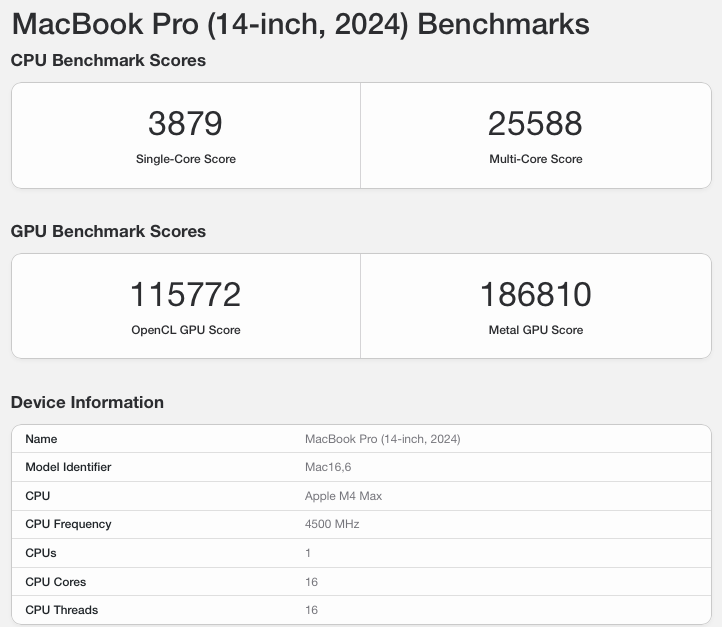Click the CPU Cores label
The height and width of the screenshot is (627, 722).
(x=56, y=582)
